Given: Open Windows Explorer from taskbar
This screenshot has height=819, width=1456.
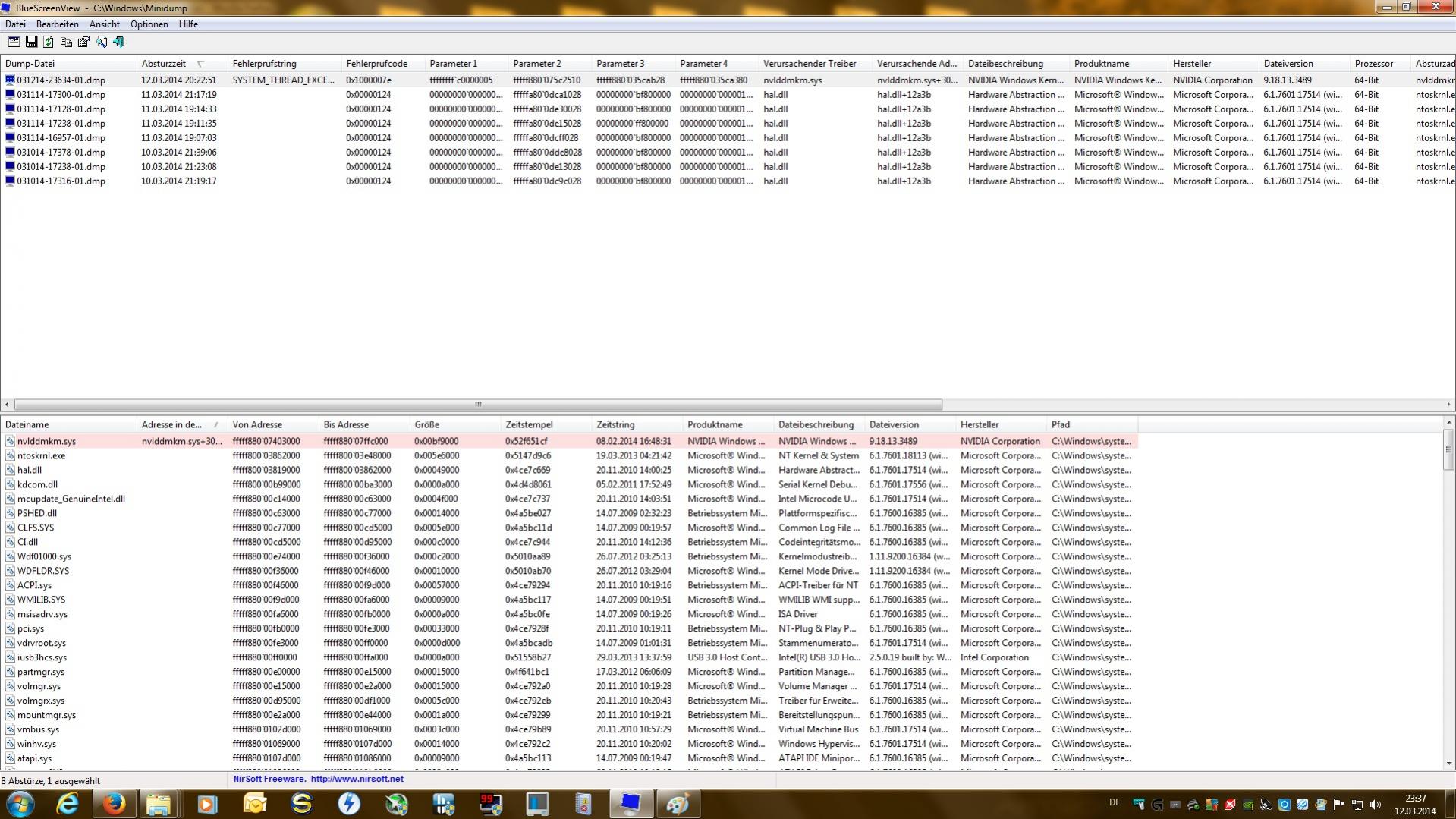Looking at the screenshot, I should (x=159, y=804).
